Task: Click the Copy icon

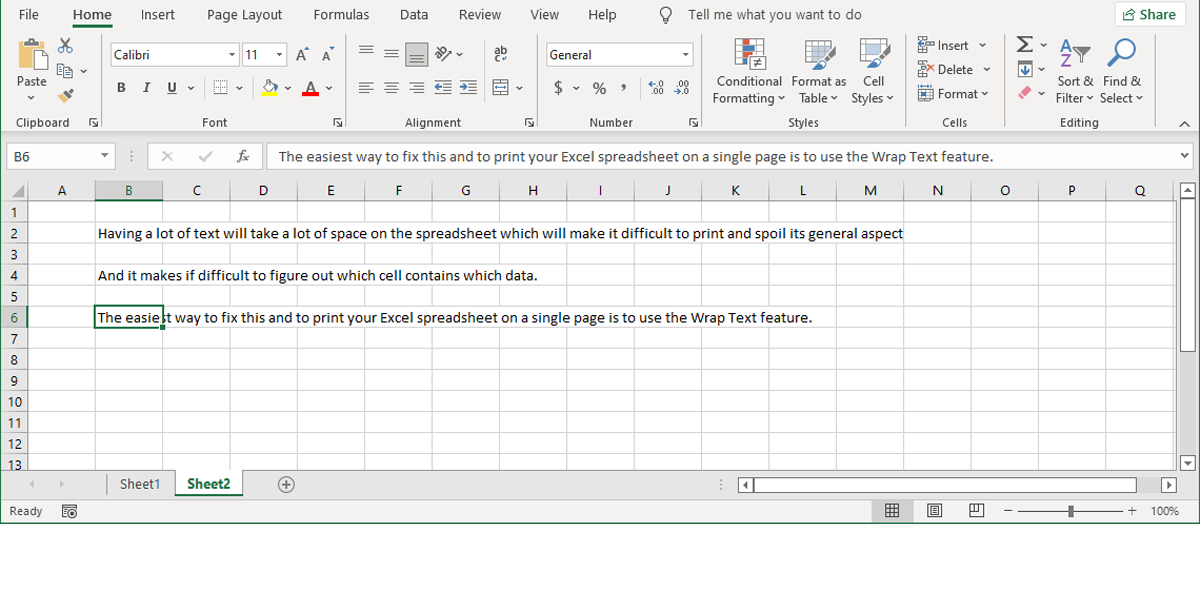Action: (65, 71)
